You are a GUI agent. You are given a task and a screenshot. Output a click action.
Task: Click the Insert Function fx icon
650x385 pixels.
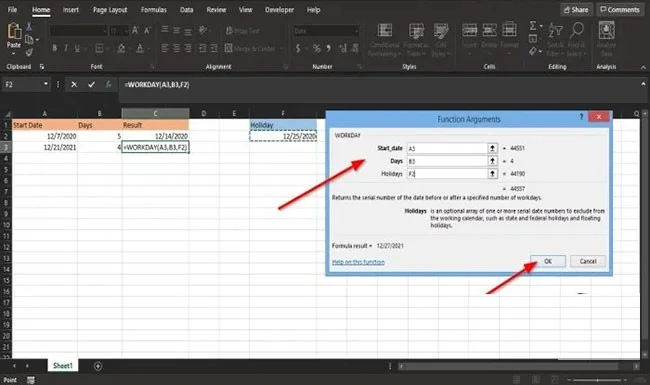108,85
